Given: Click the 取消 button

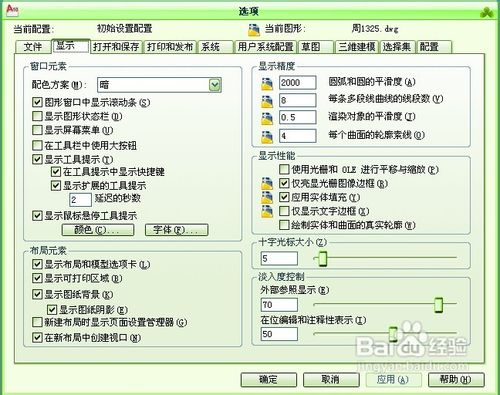Looking at the screenshot, I should coord(331,380).
